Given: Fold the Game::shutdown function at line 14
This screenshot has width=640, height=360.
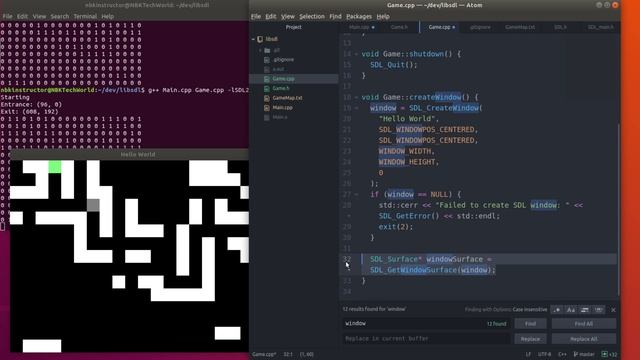Looking at the screenshot, I should point(356,54).
